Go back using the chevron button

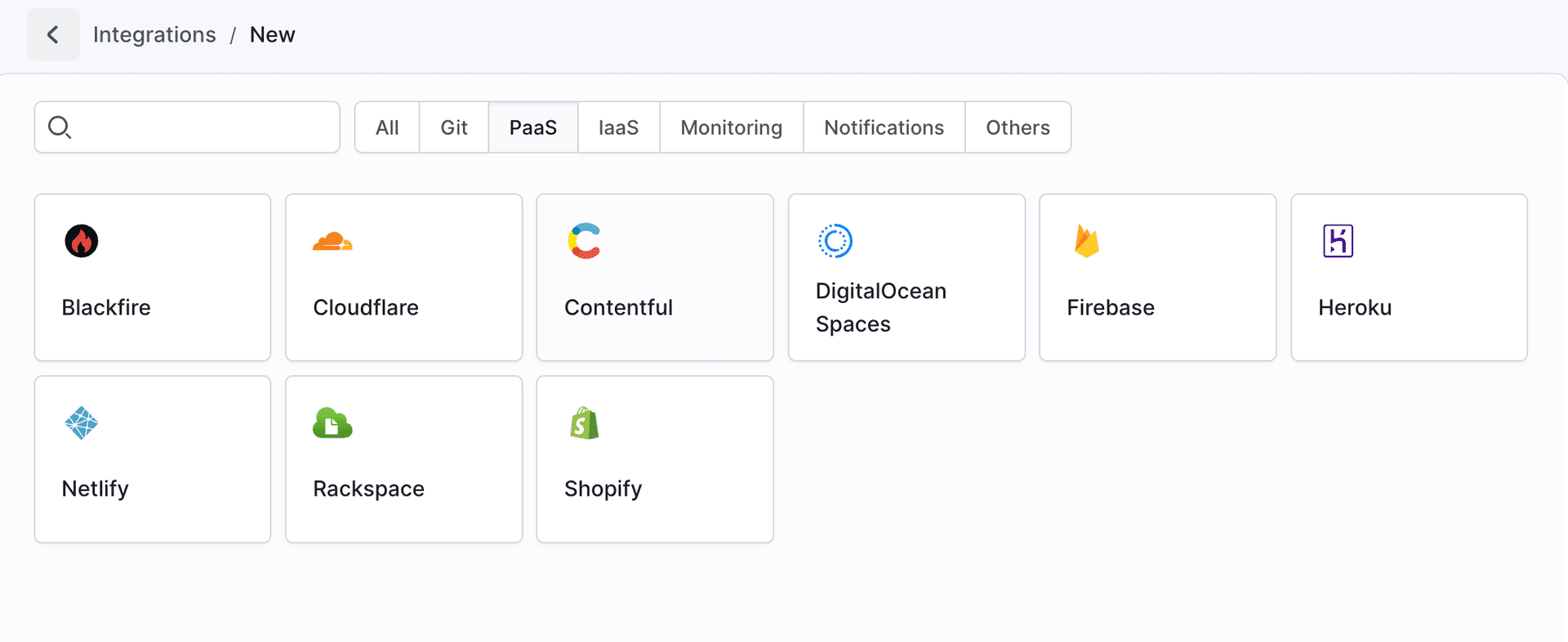(x=53, y=34)
